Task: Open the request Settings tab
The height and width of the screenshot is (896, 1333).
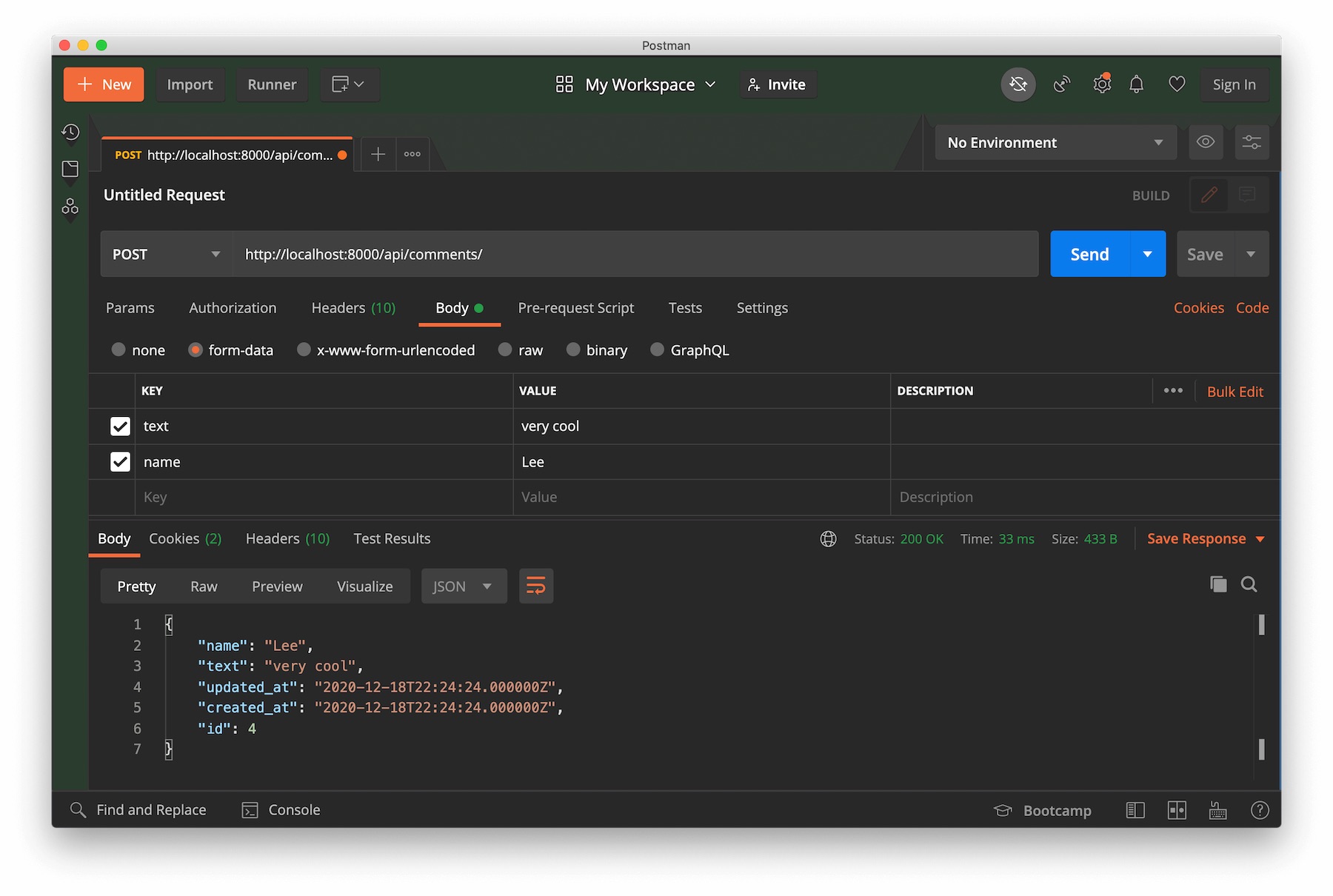Action: (762, 308)
